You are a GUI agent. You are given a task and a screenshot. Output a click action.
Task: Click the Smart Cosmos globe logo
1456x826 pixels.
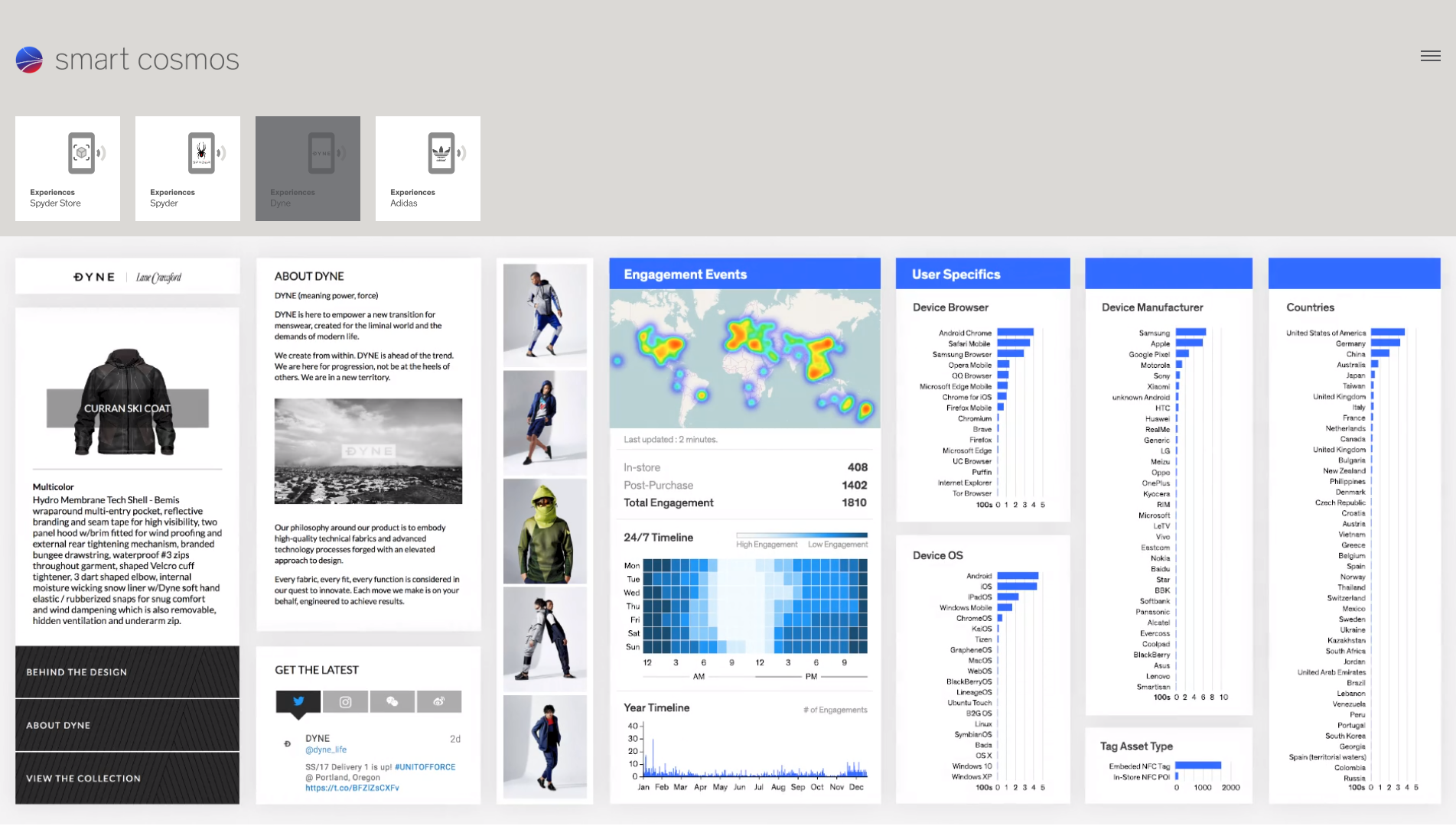click(x=30, y=60)
